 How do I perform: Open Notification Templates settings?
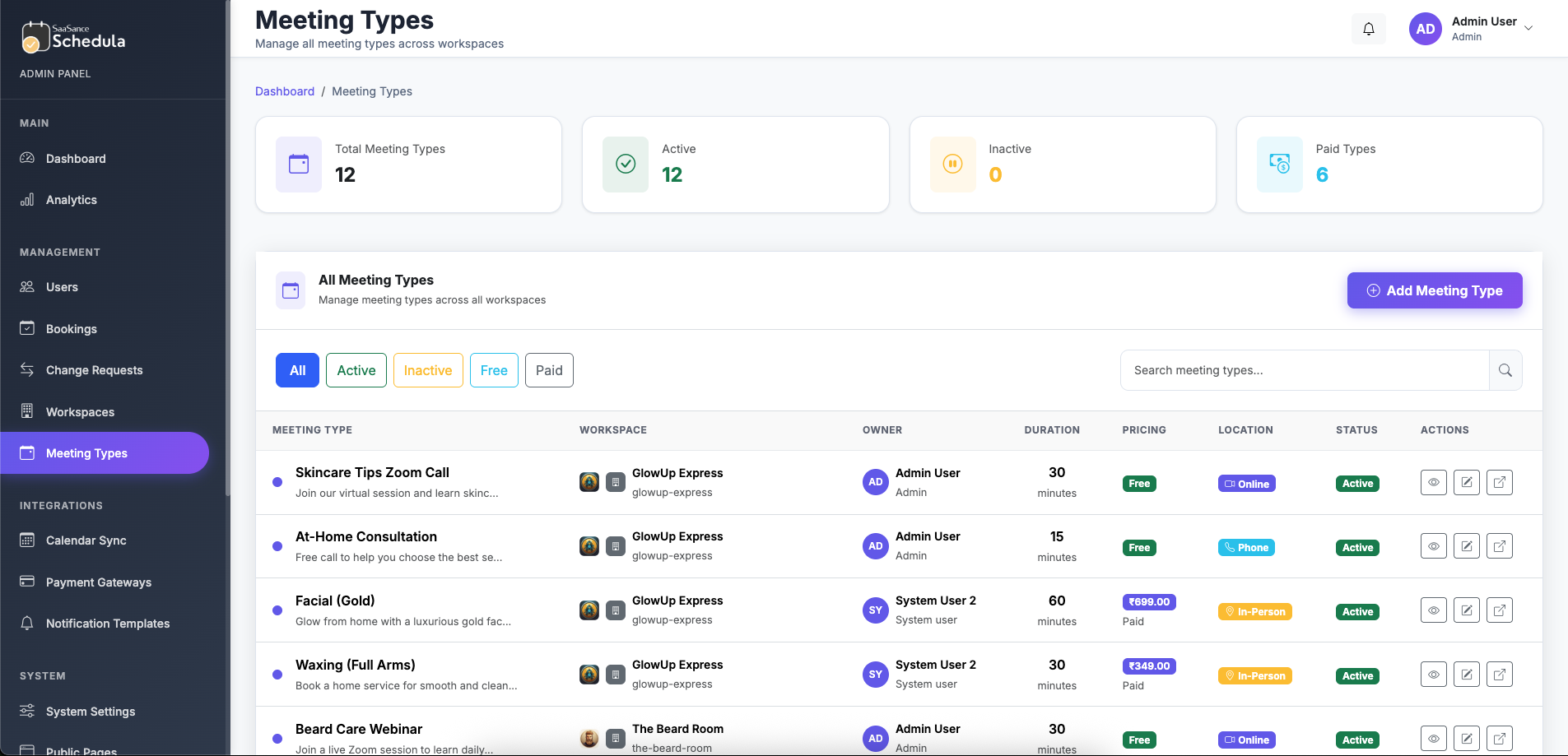coord(27,623)
